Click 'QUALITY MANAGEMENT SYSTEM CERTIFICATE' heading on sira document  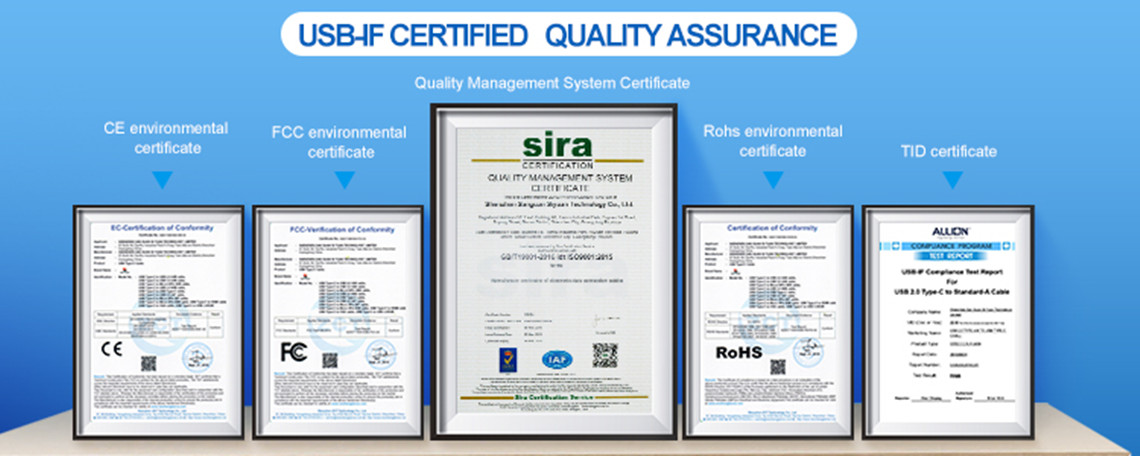click(x=560, y=183)
